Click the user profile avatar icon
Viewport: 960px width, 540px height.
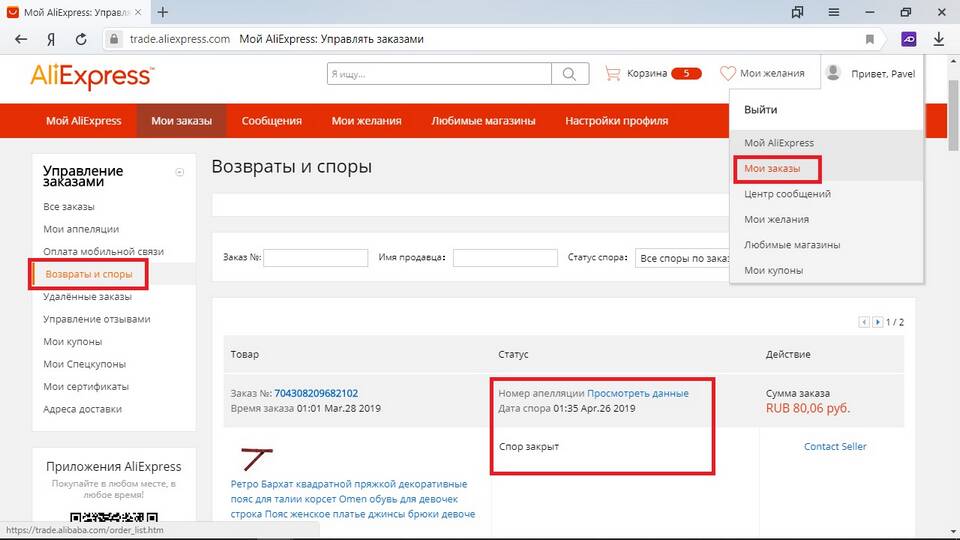click(832, 72)
